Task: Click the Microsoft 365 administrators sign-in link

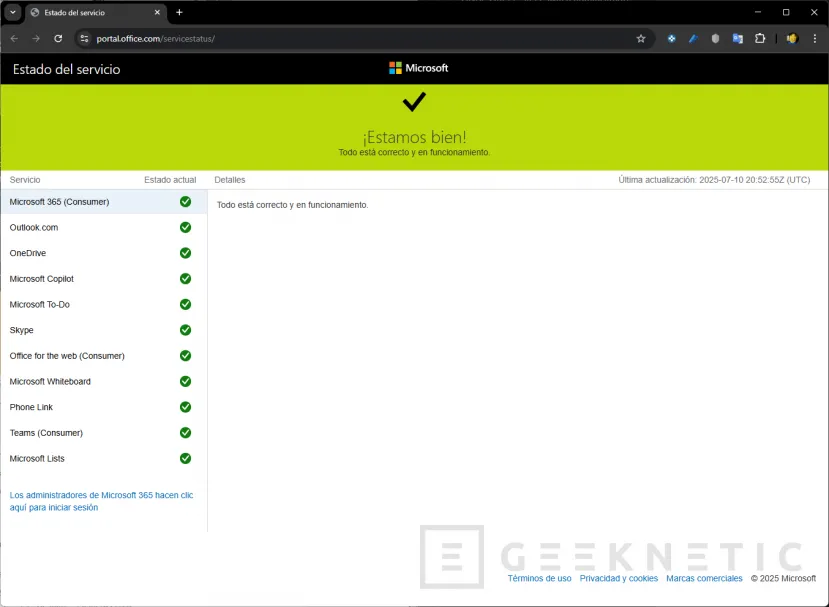Action: tap(99, 501)
